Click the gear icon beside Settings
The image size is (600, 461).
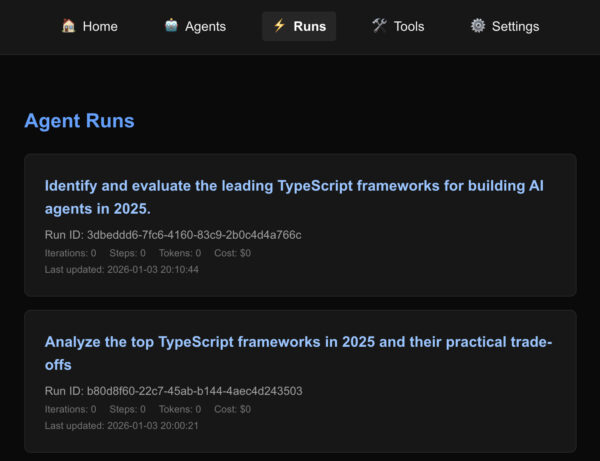pos(478,27)
